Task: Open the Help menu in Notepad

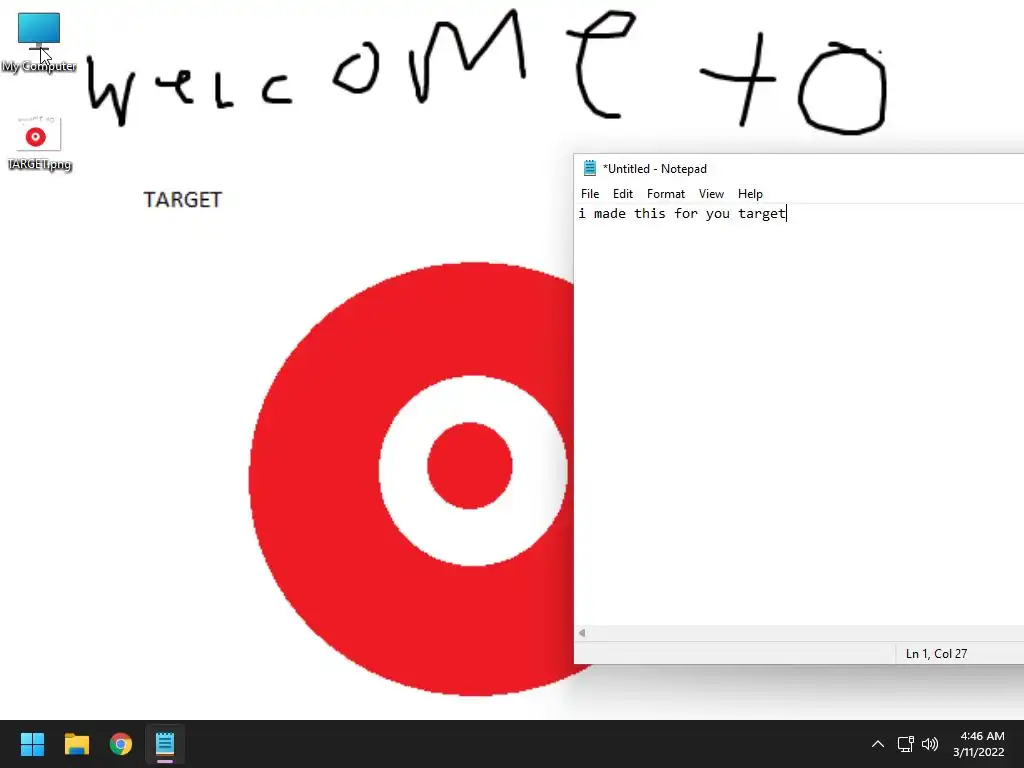Action: pos(750,194)
